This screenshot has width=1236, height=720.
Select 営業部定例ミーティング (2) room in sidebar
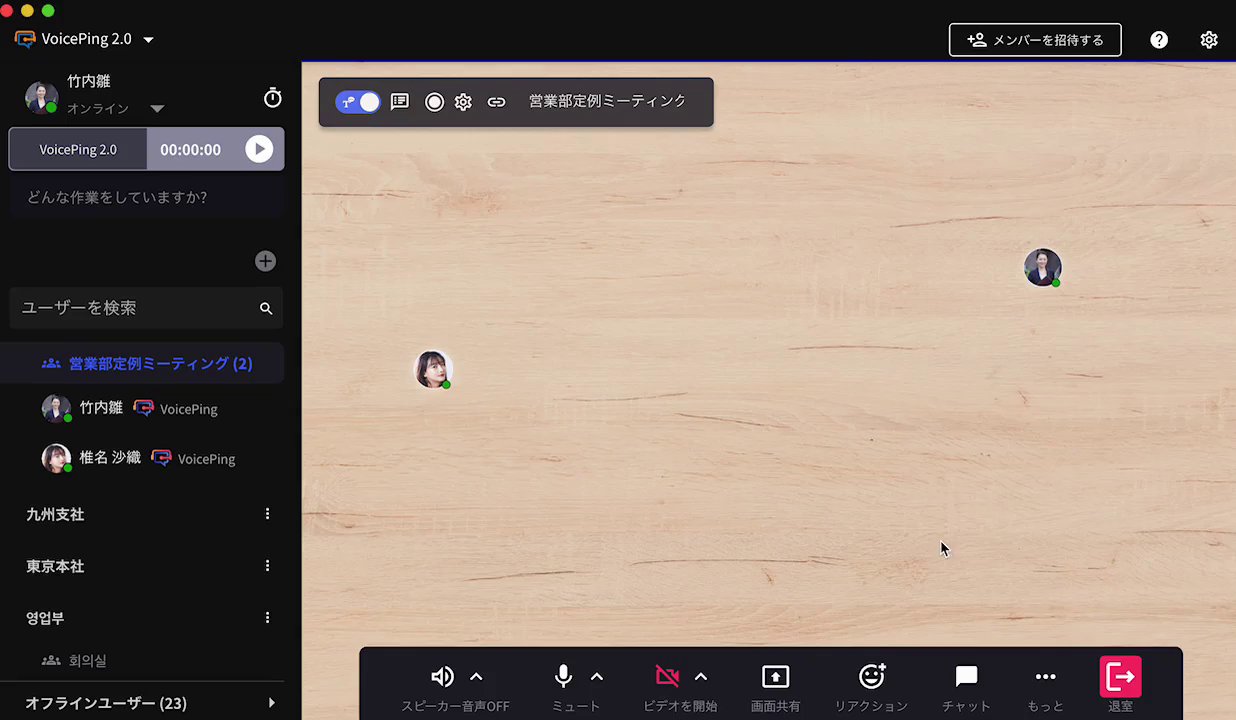pos(142,363)
